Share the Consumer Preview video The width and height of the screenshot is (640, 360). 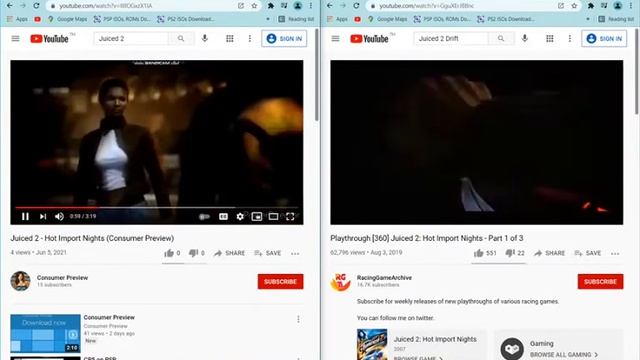pos(230,253)
